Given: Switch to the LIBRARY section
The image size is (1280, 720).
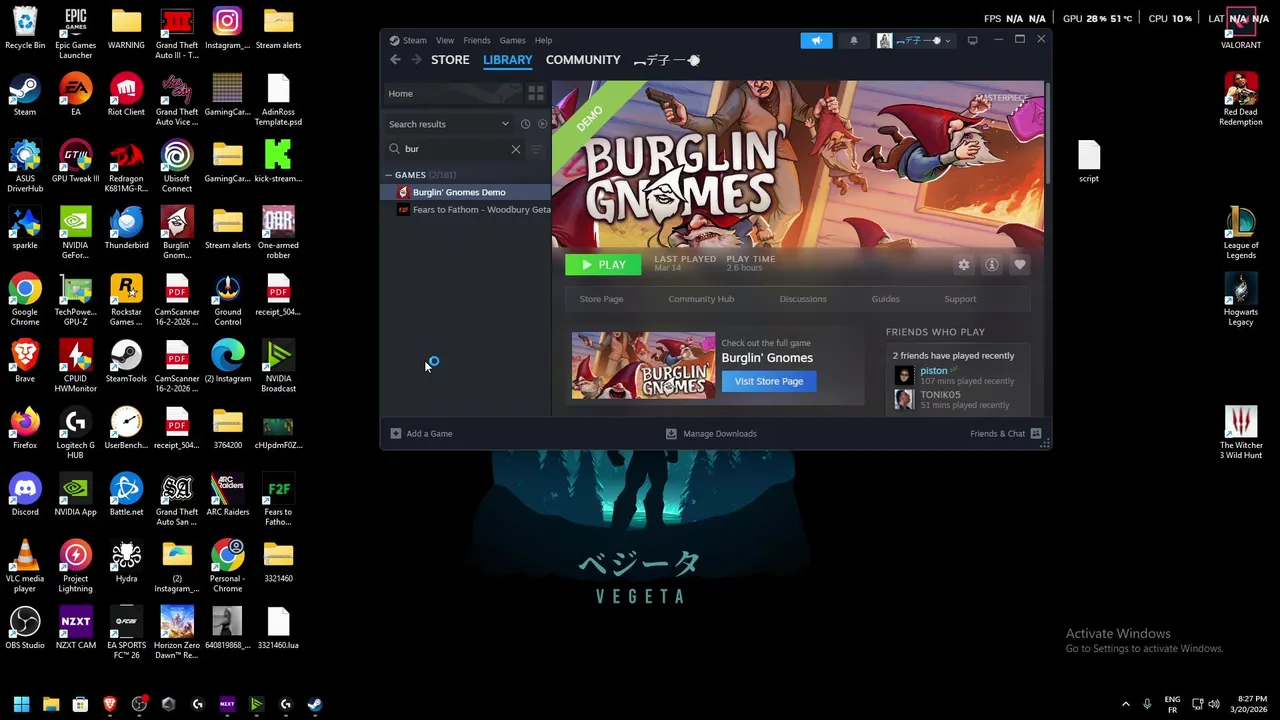Looking at the screenshot, I should tap(508, 60).
